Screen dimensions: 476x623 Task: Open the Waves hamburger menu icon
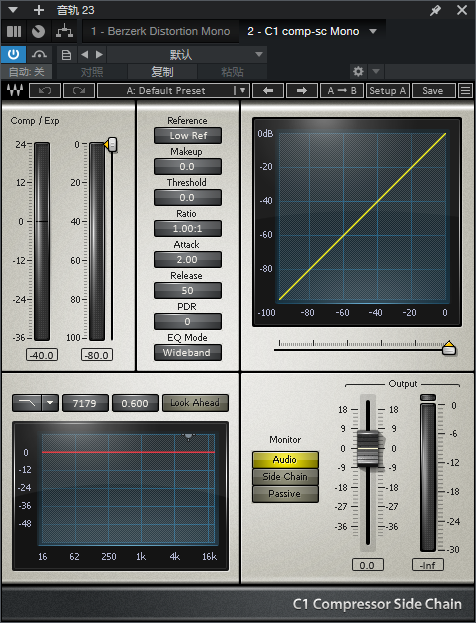click(465, 91)
